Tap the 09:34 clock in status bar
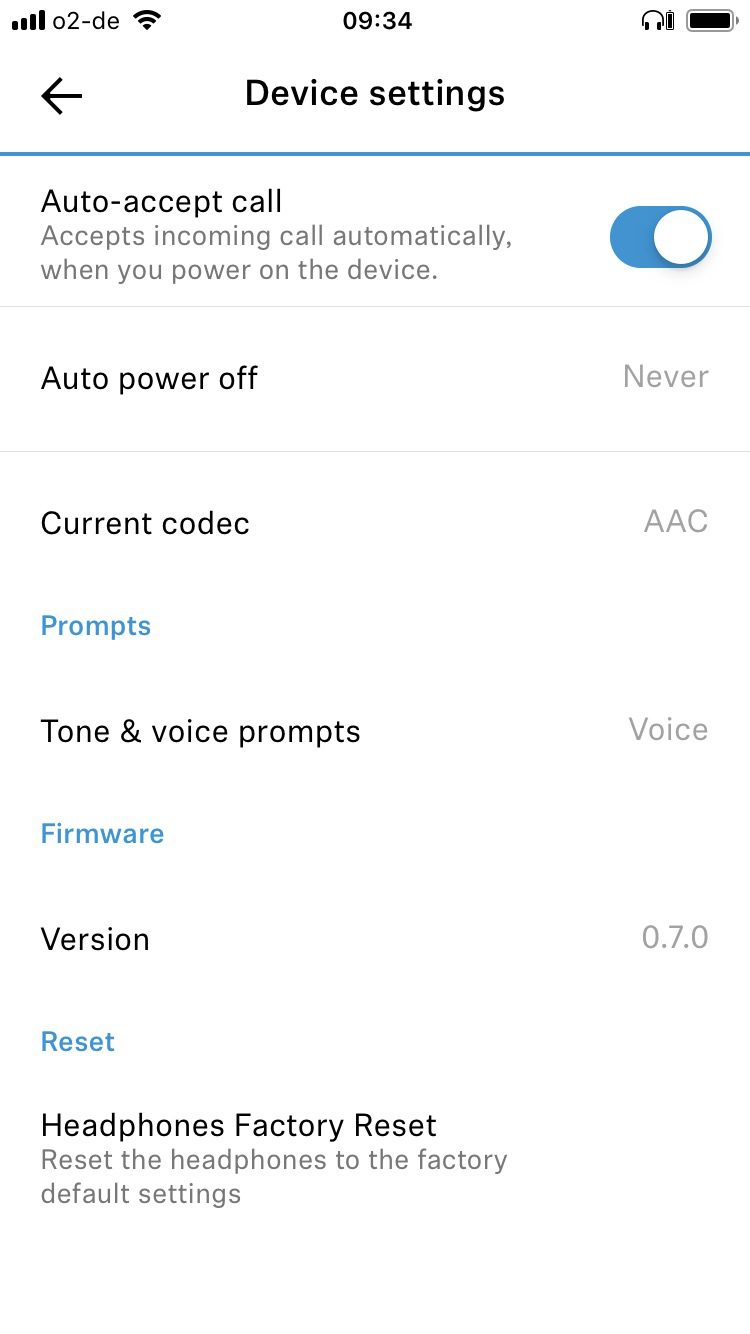750x1334 pixels. coord(377,20)
